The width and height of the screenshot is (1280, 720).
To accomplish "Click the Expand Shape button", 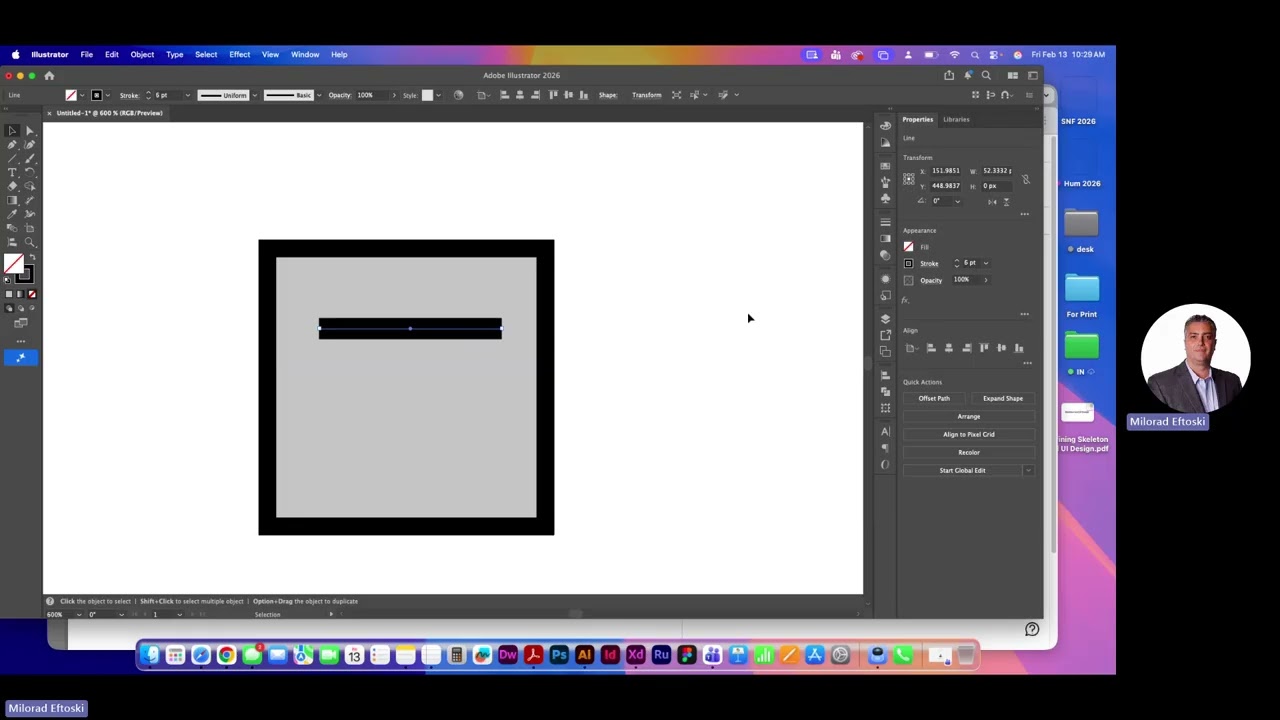I will point(1002,398).
